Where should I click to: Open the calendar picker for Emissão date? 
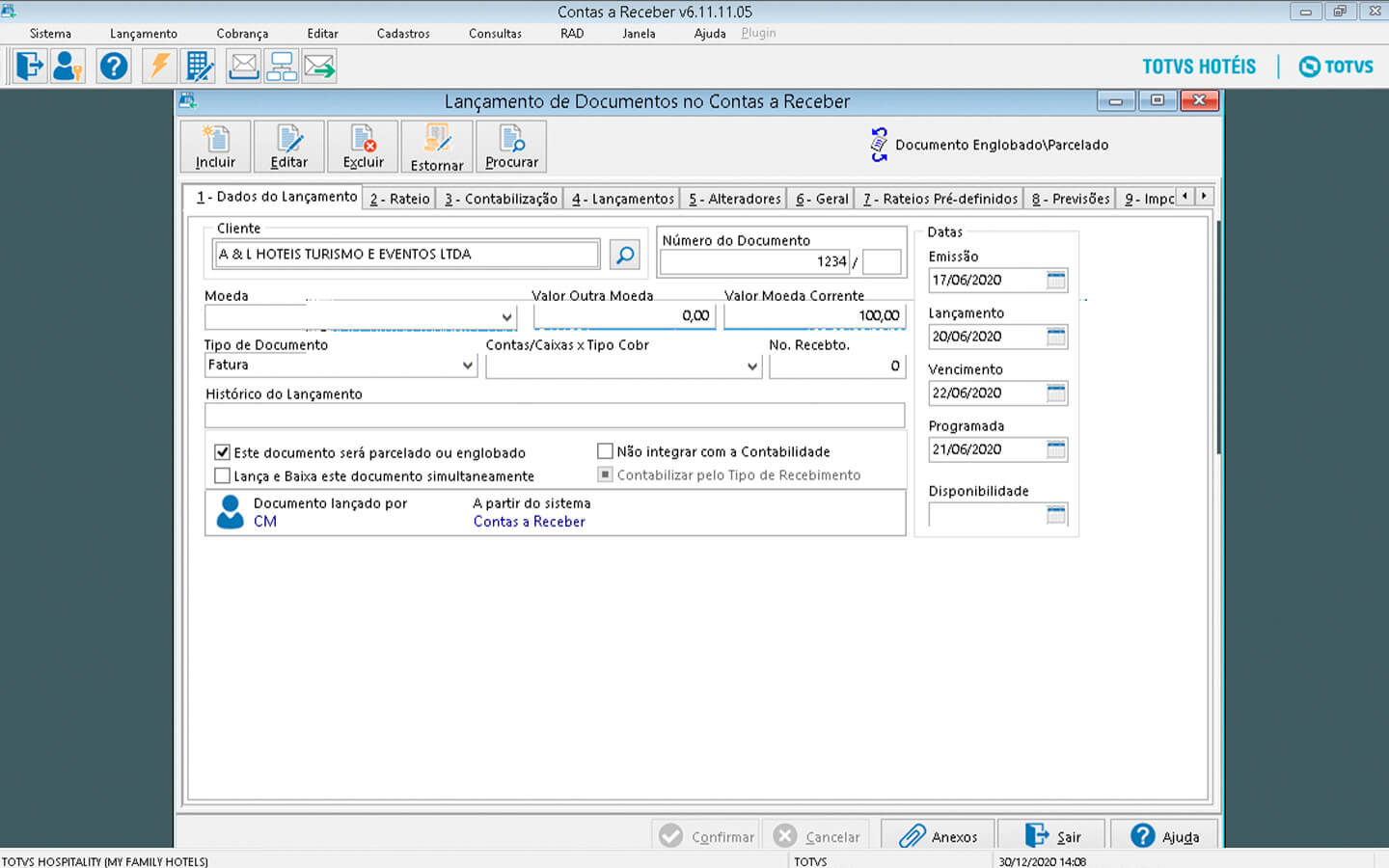1056,281
